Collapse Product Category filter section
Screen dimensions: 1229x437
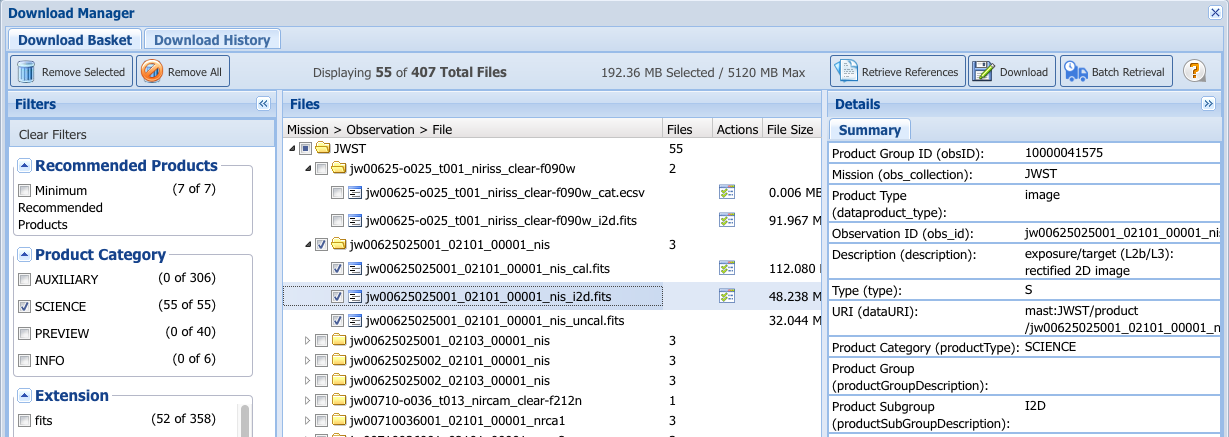click(25, 255)
